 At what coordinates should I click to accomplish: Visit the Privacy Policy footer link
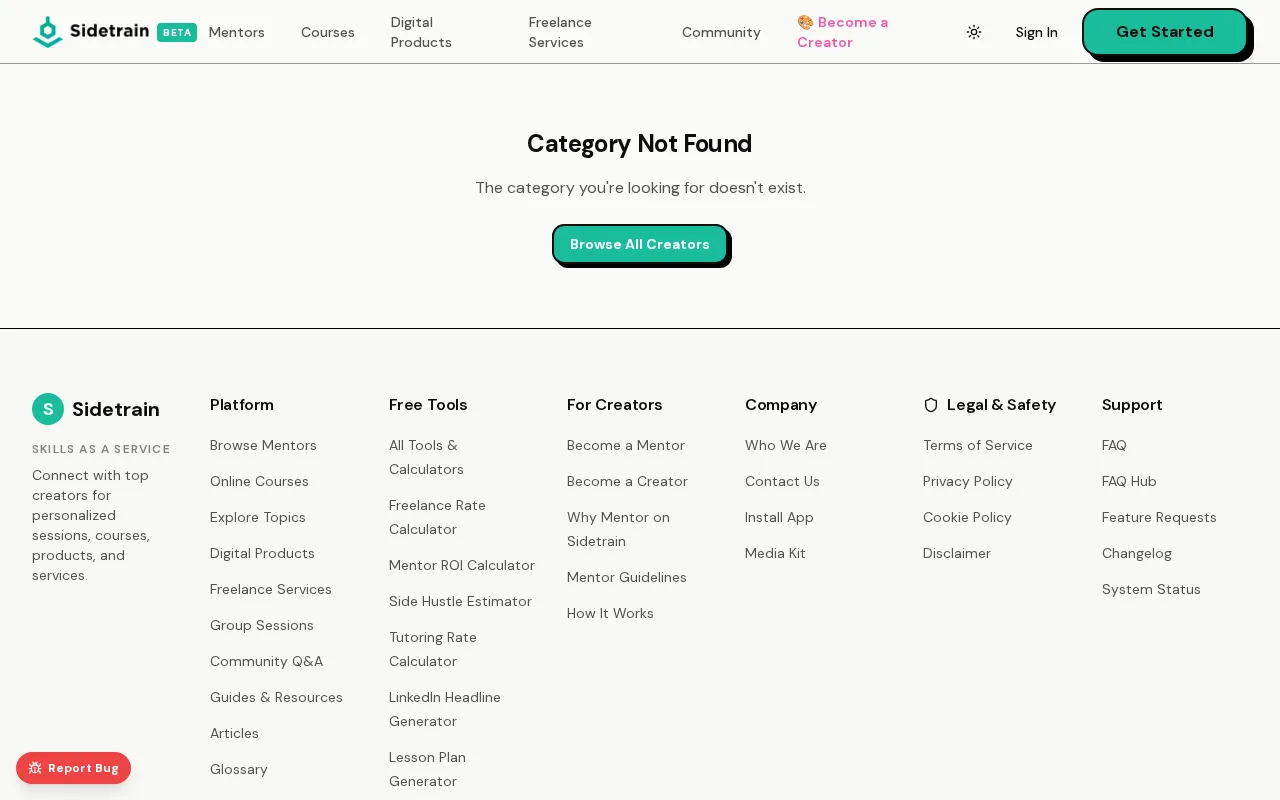click(968, 481)
